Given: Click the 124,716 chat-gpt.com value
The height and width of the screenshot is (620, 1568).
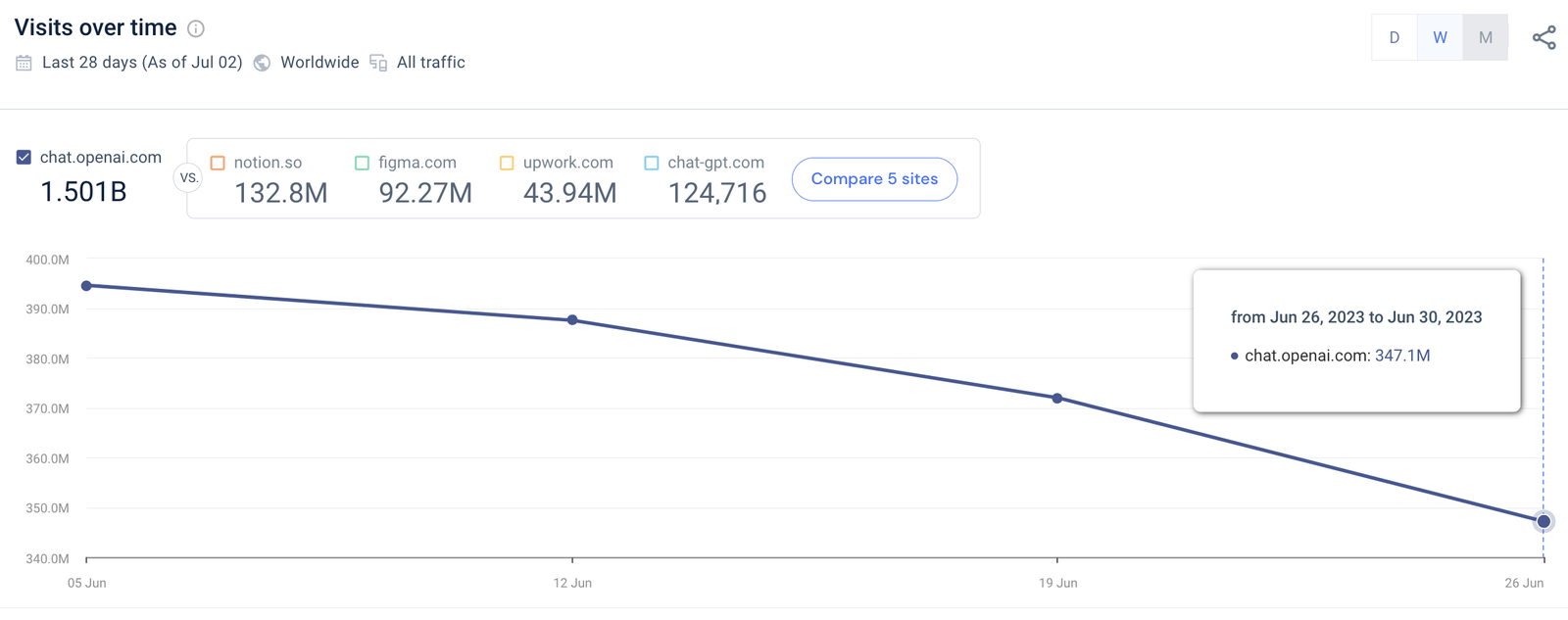Looking at the screenshot, I should [717, 193].
